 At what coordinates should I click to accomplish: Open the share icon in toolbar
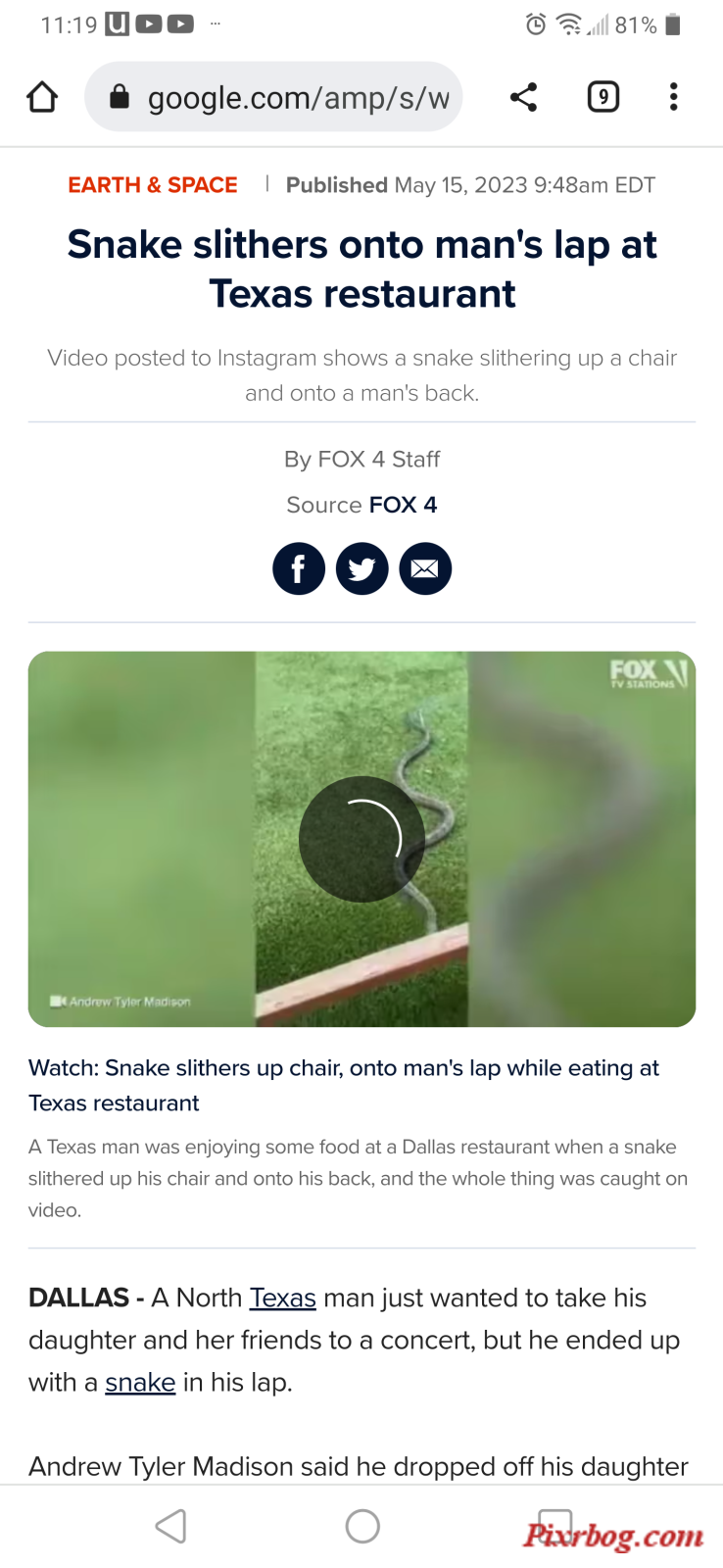[524, 97]
